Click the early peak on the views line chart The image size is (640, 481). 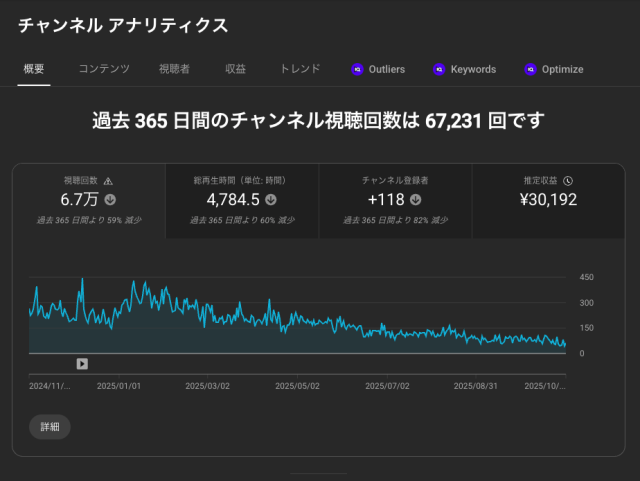click(82, 279)
